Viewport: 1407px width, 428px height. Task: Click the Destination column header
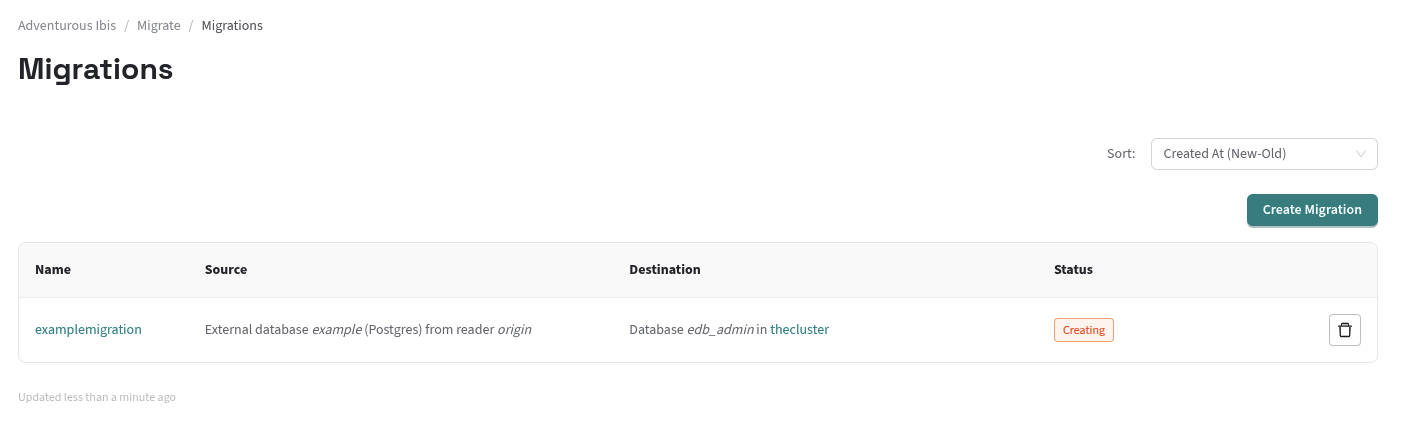664,270
